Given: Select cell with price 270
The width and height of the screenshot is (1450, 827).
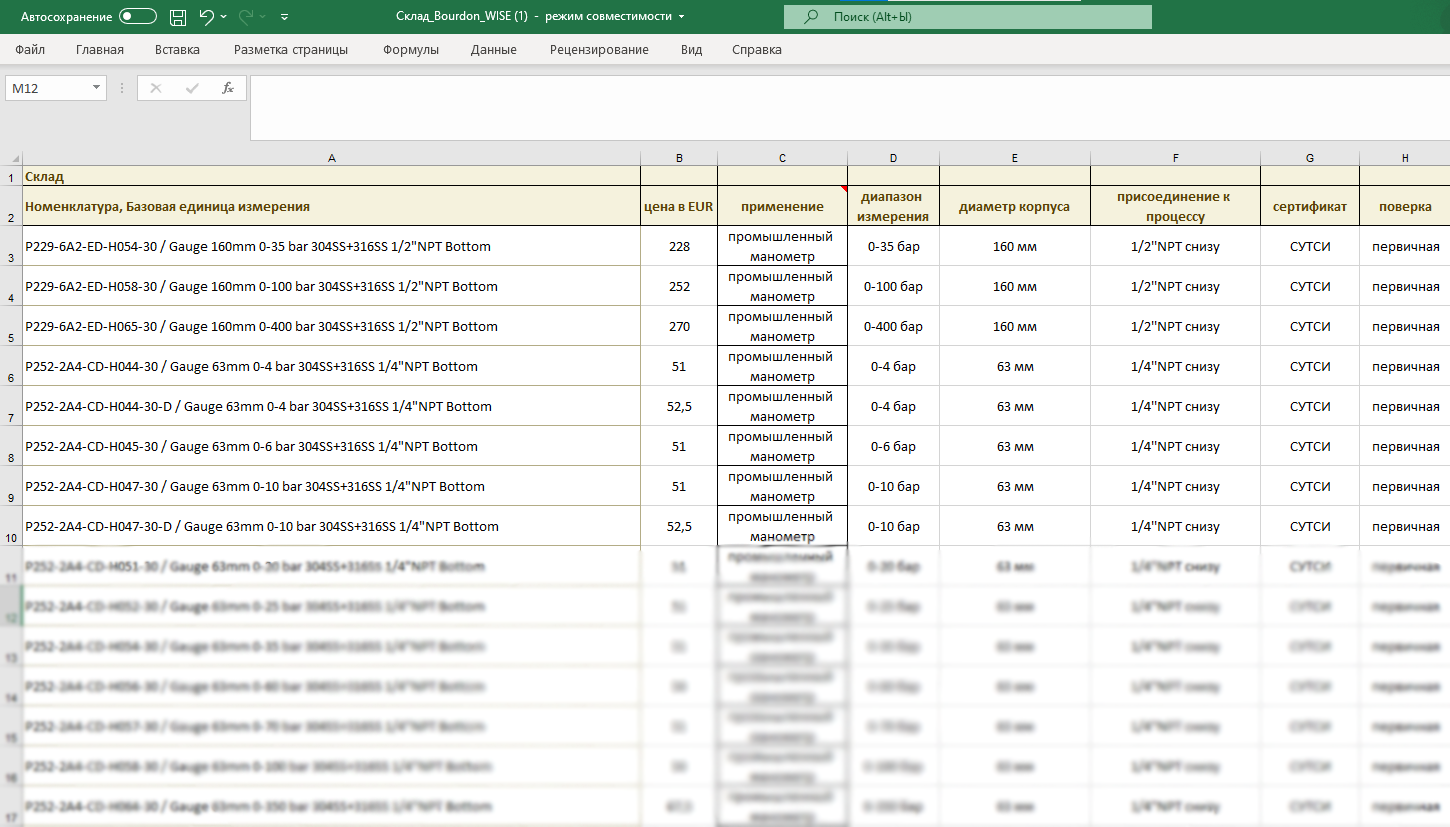Looking at the screenshot, I should 679,327.
